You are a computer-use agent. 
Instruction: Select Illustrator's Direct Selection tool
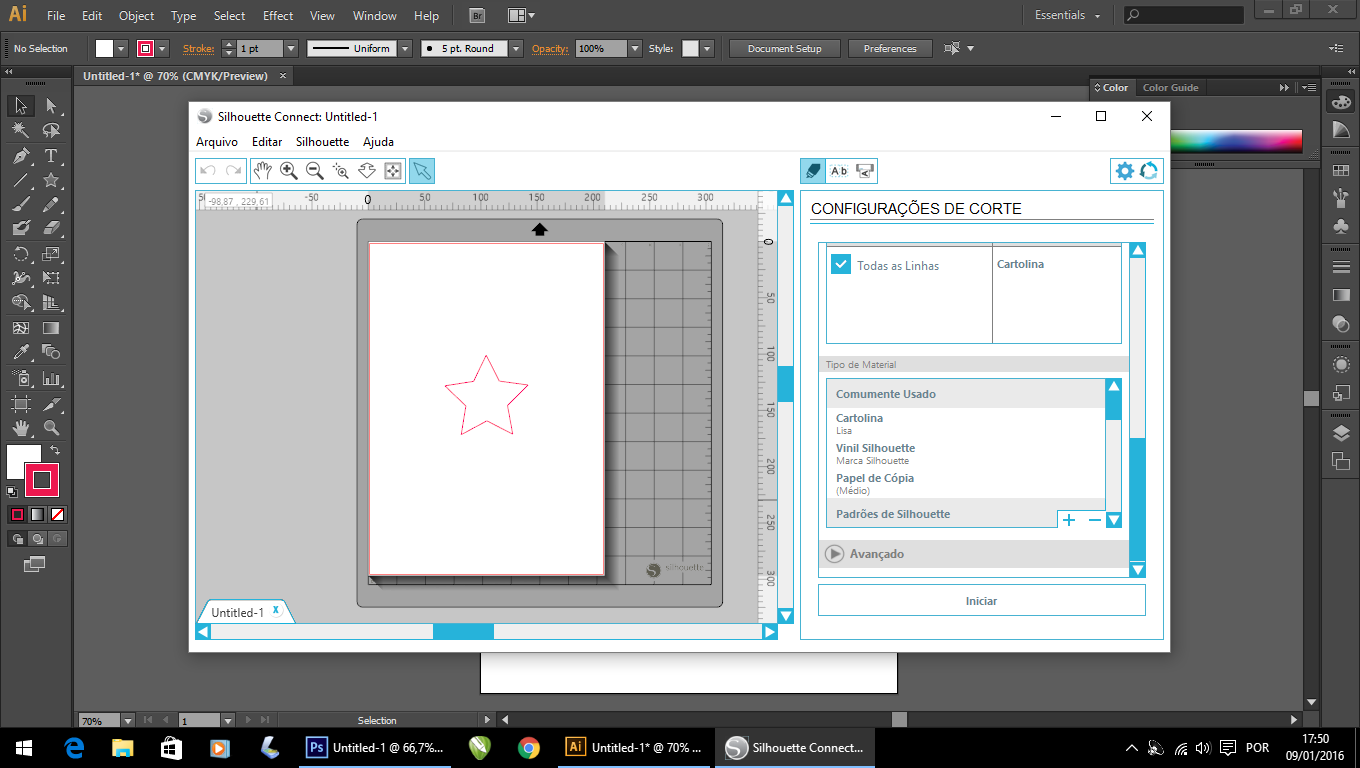pos(51,105)
